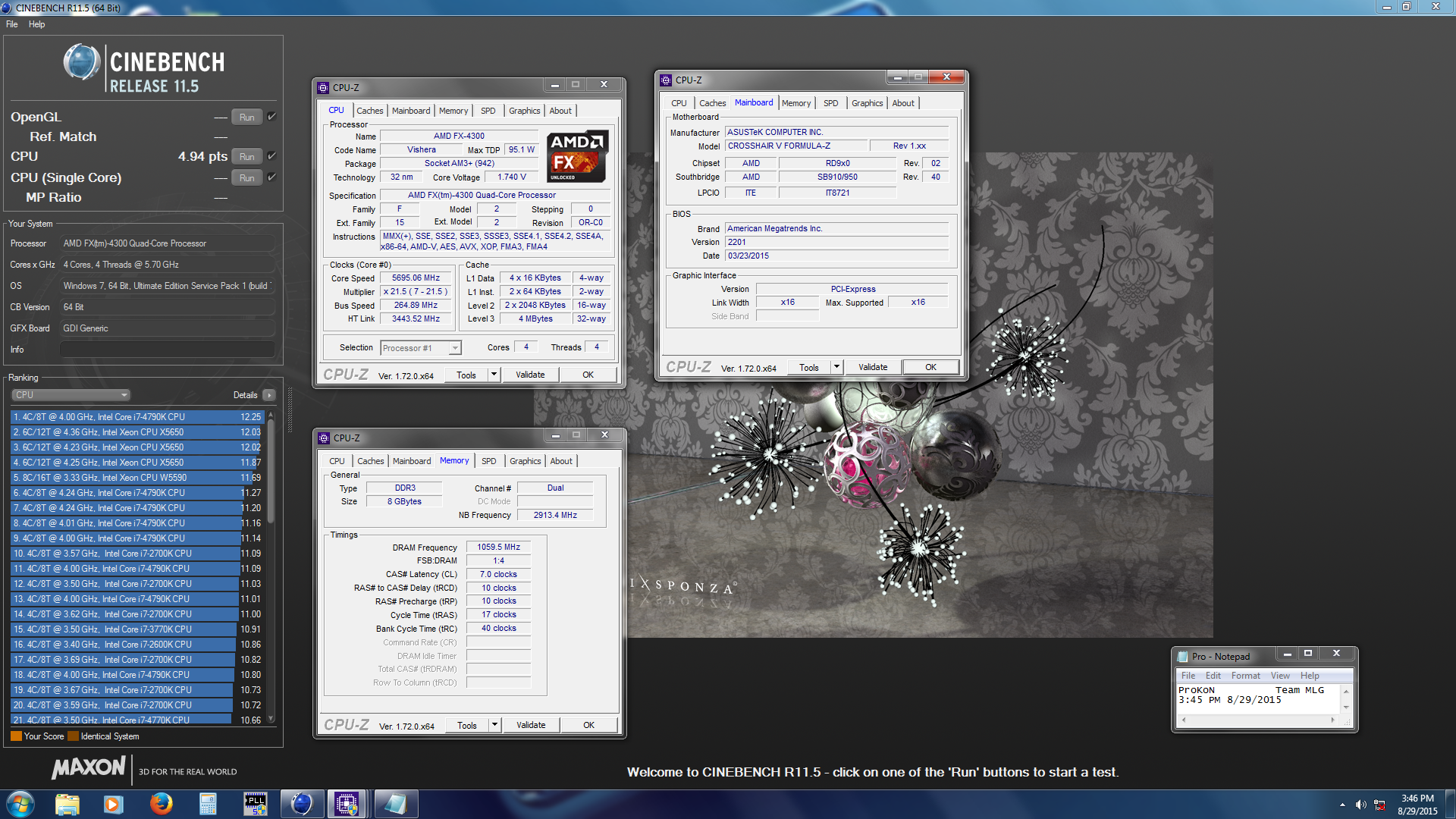Open Processor #1 selection dropdown
The image size is (1456, 819).
pos(421,348)
